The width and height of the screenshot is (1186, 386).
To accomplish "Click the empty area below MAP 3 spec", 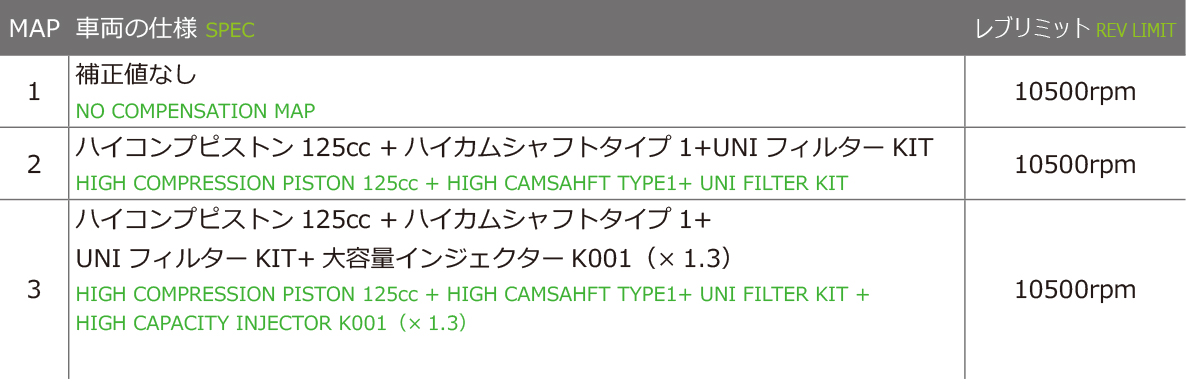I will point(517,357).
